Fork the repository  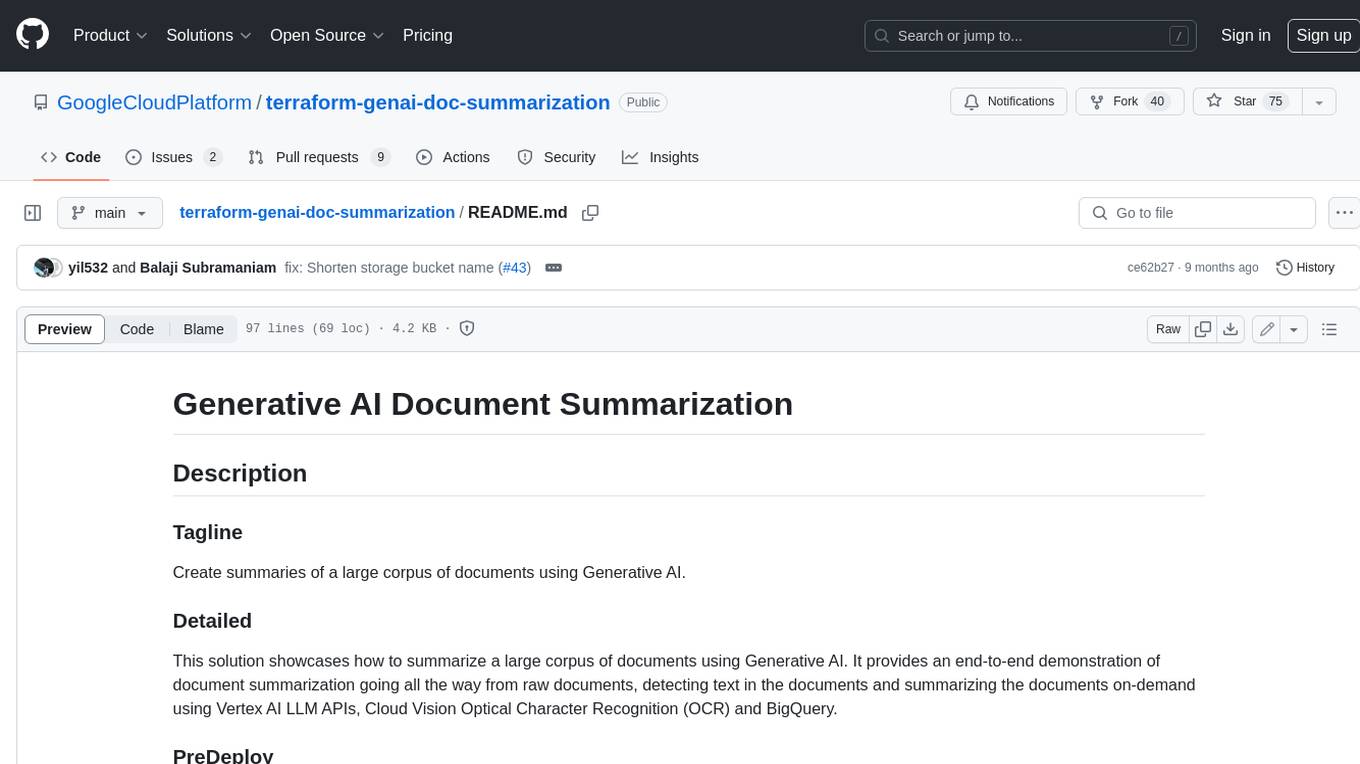pyautogui.click(x=1130, y=102)
